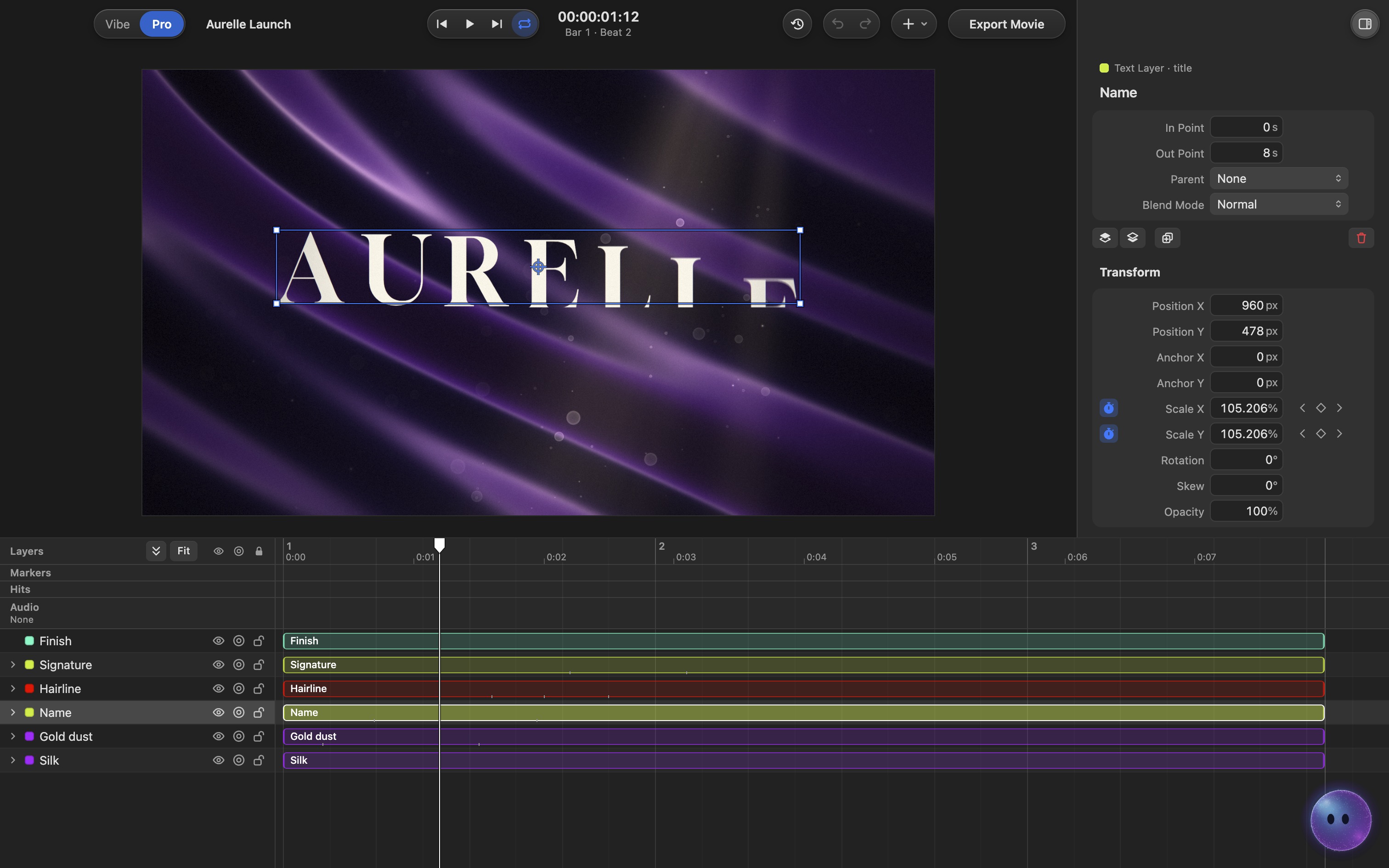Image resolution: width=1389 pixels, height=868 pixels.
Task: Go to previous Scale Y keyframe
Action: (1302, 434)
